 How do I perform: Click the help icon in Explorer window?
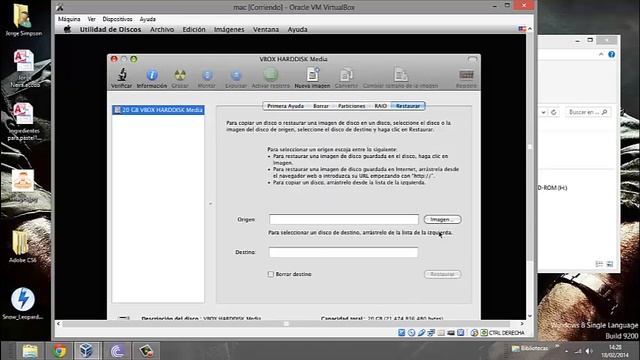pos(611,54)
